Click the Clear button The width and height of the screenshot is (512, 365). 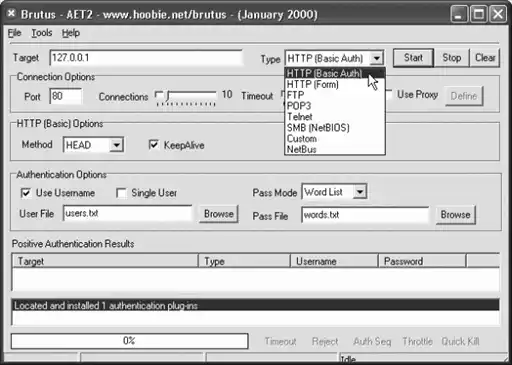(485, 58)
